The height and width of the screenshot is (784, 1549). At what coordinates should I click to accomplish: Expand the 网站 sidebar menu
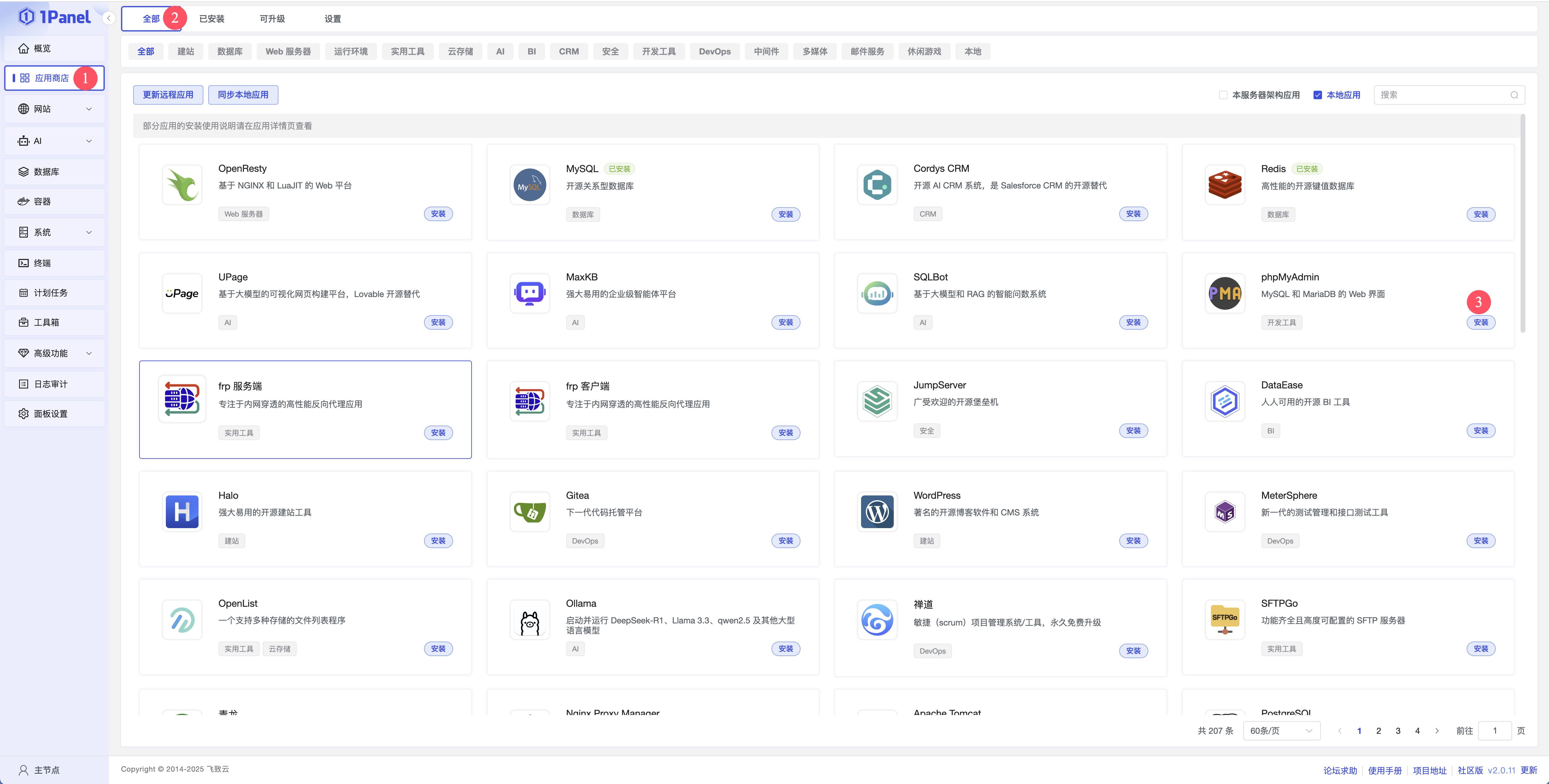coord(54,109)
